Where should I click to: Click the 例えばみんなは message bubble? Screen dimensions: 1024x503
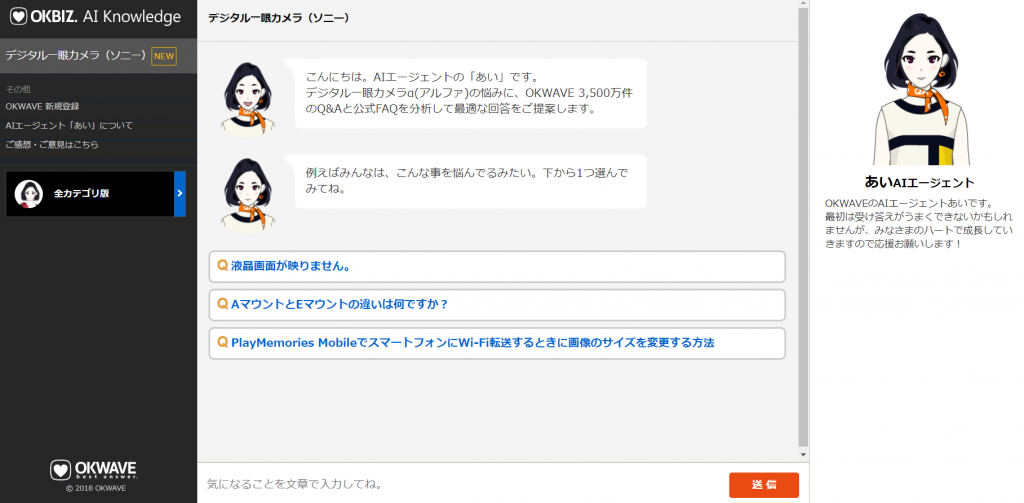click(x=470, y=182)
